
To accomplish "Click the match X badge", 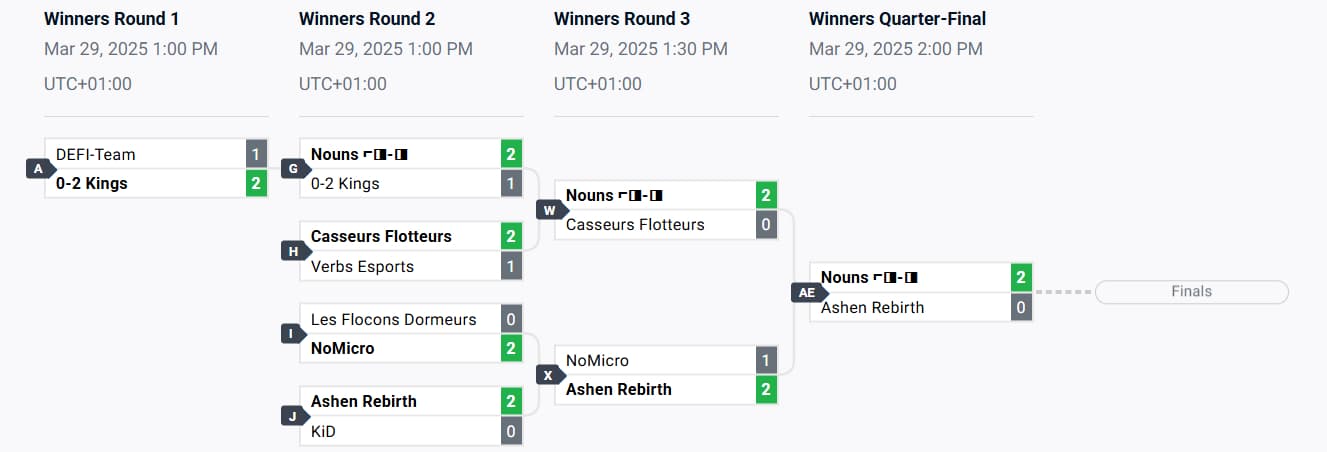I will (x=550, y=375).
